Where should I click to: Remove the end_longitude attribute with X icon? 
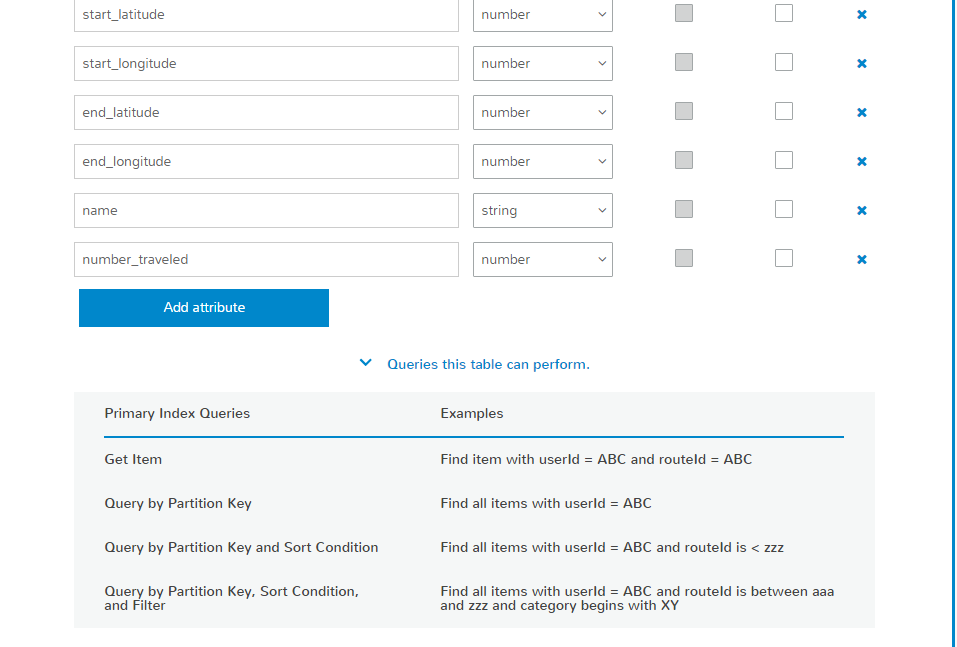(861, 162)
